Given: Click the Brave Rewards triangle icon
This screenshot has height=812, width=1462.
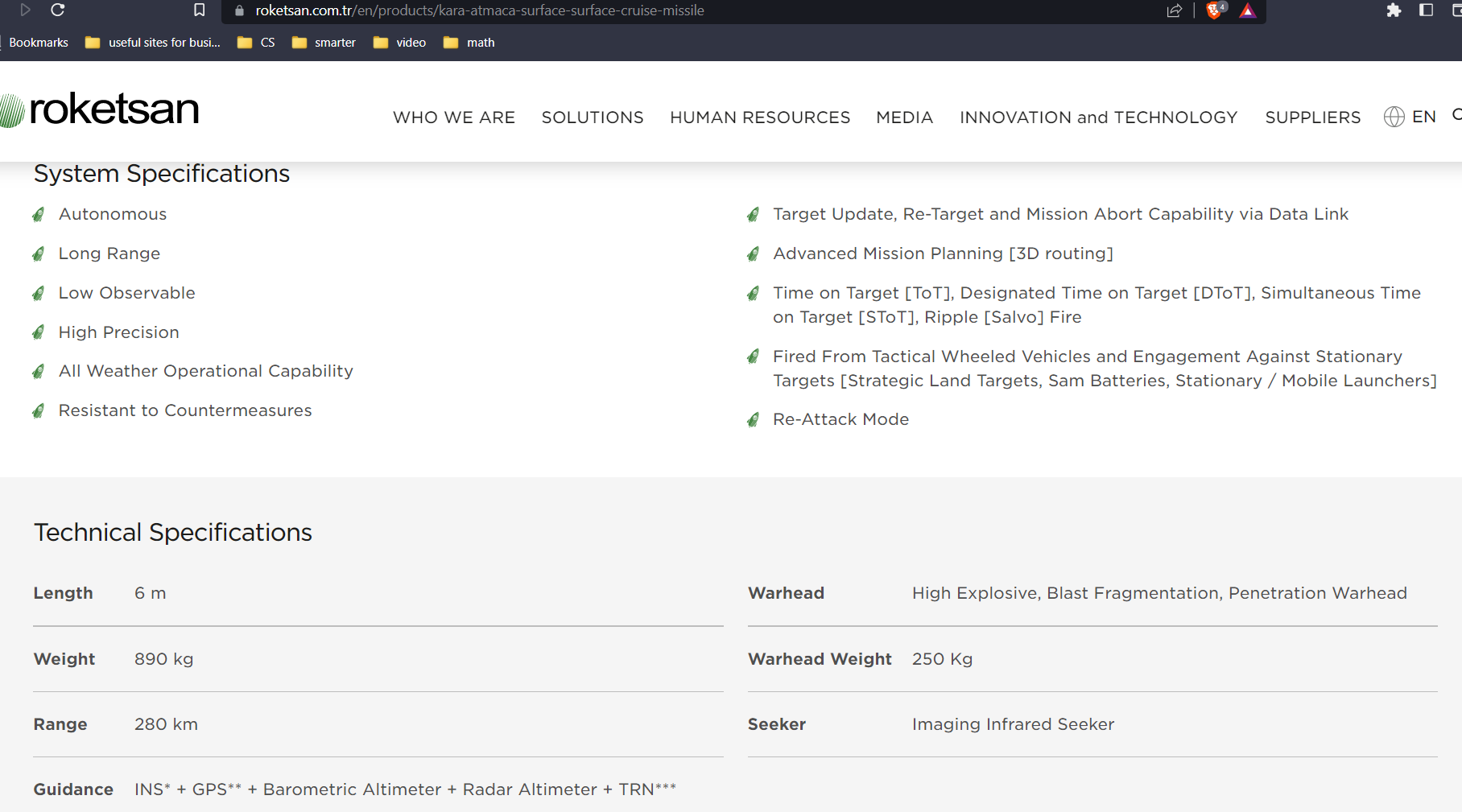Looking at the screenshot, I should [1248, 10].
